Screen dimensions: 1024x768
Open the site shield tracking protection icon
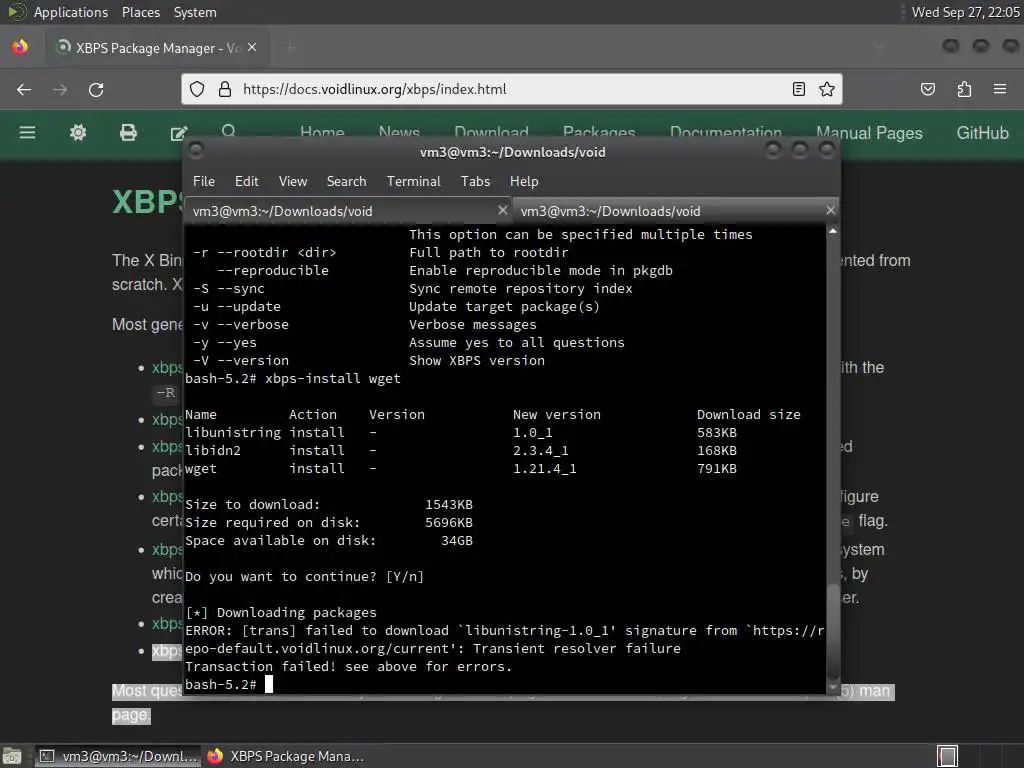[197, 89]
